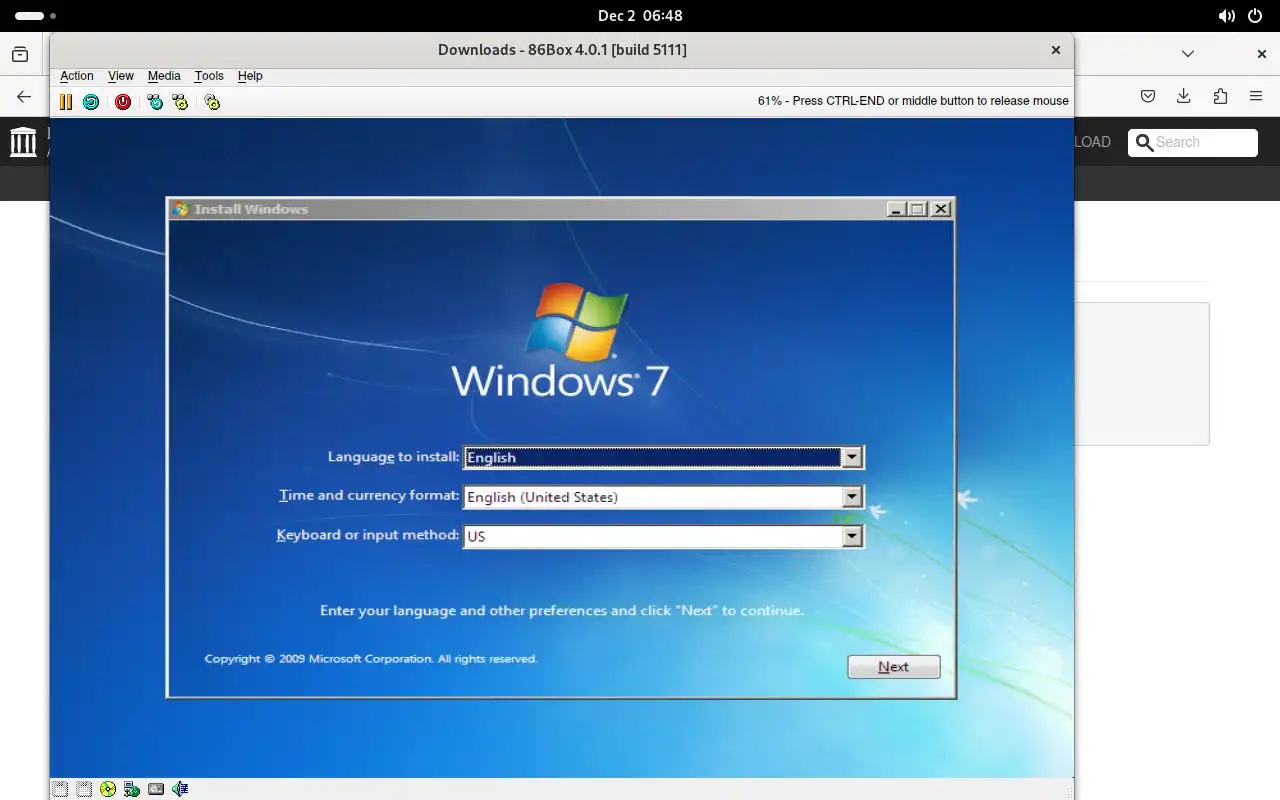Click the Install Windows title text
Screen dimensions: 1280x800
(251, 209)
